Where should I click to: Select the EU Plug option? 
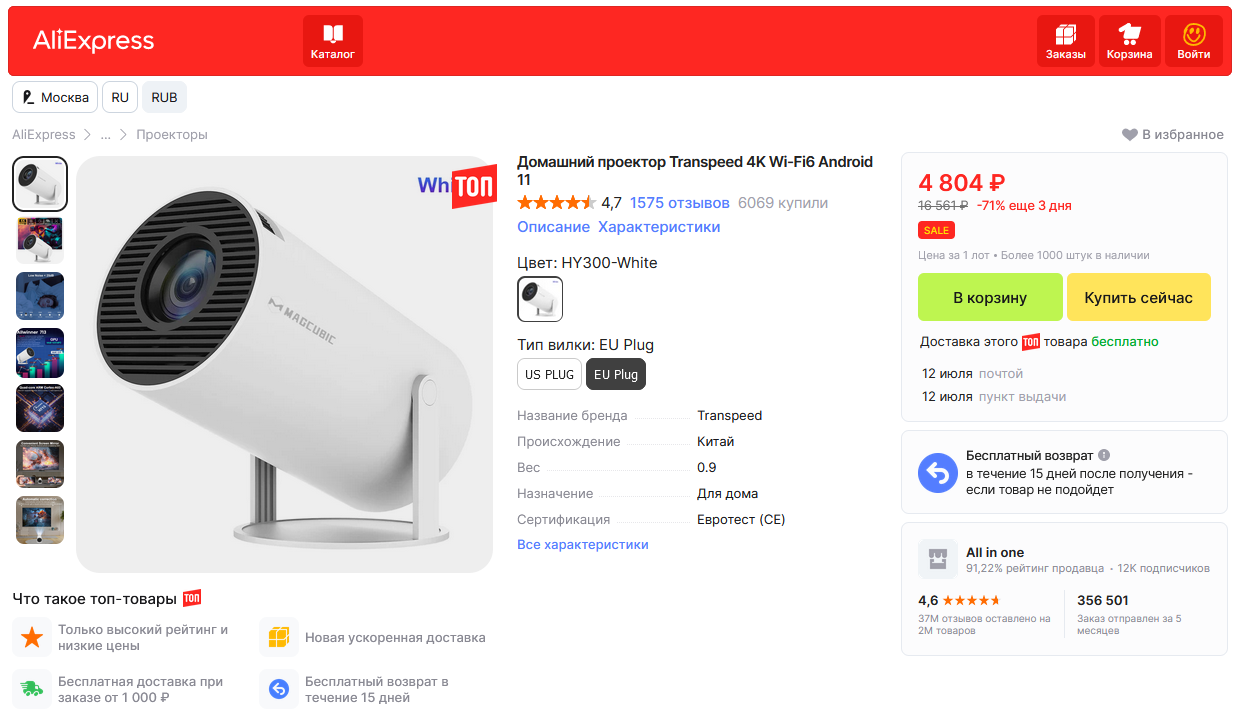coord(615,374)
